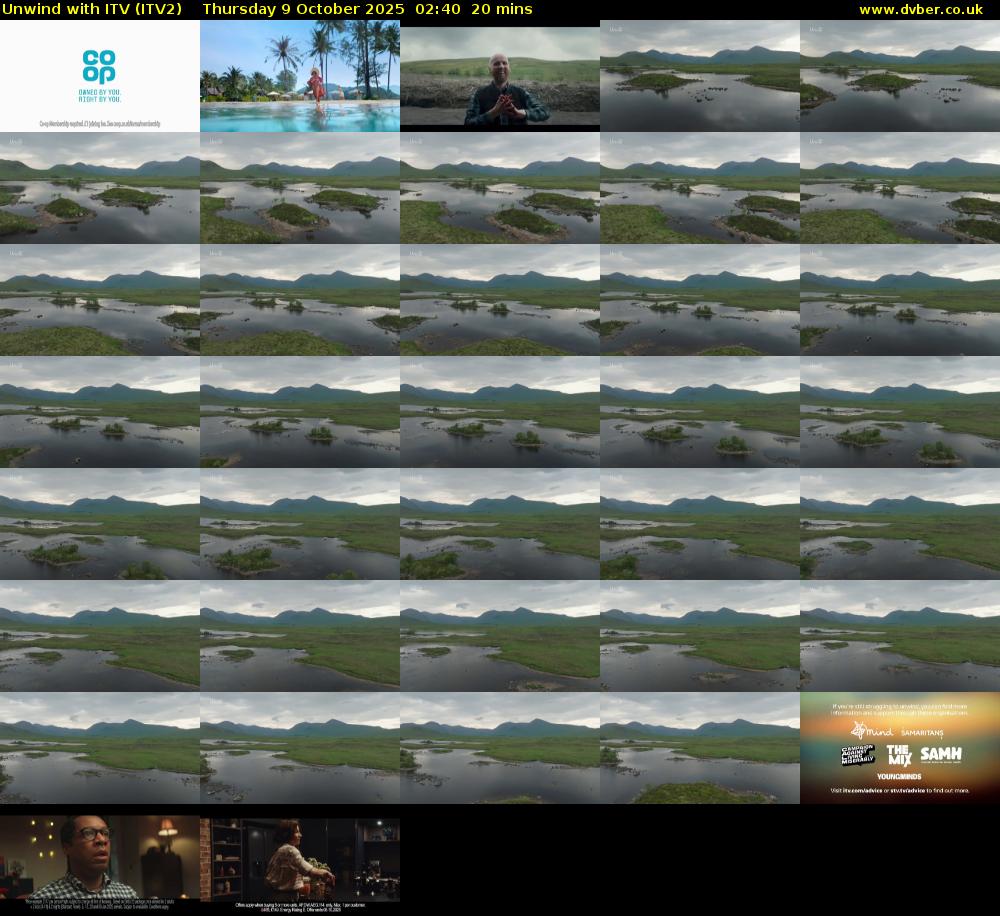Viewport: 1000px width, 916px height.
Task: Select The Mix logo
Action: click(x=899, y=754)
